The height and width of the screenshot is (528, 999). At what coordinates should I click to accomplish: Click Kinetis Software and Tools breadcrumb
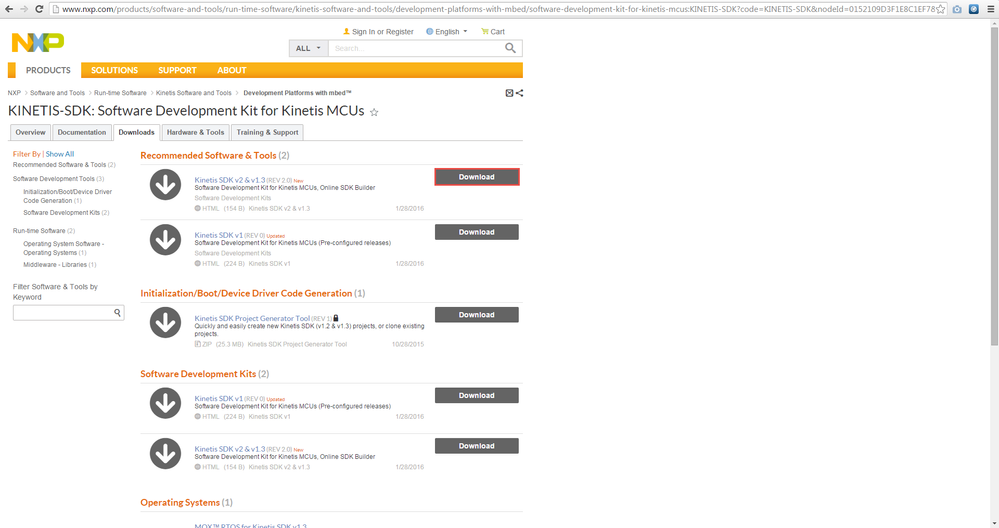(194, 93)
